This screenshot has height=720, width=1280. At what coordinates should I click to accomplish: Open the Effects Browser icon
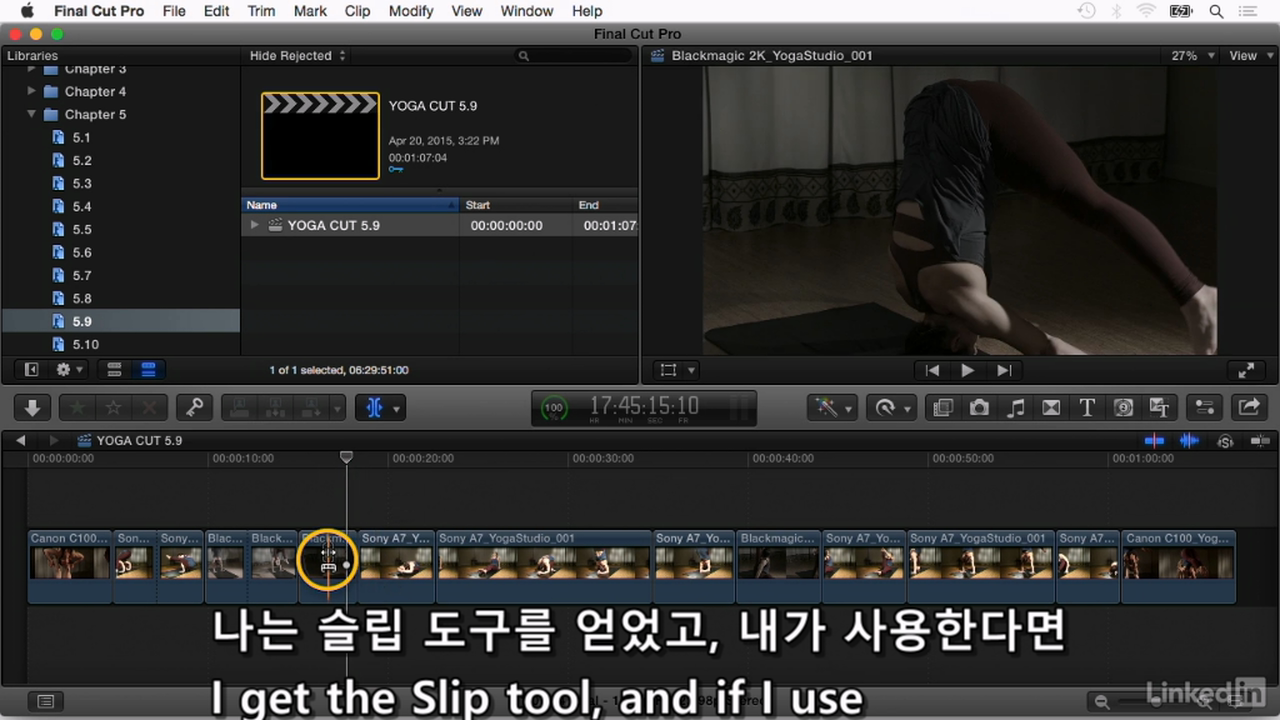[x=942, y=408]
